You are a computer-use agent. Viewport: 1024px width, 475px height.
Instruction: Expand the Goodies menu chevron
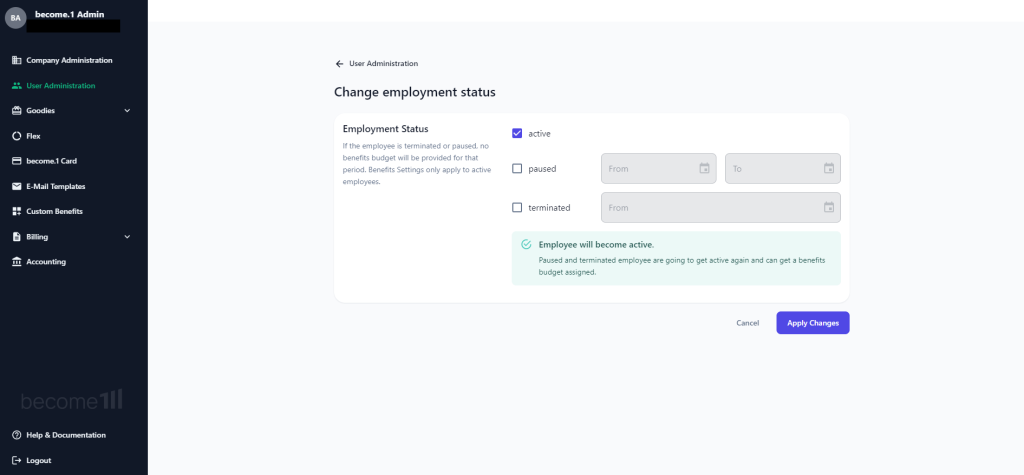pos(127,110)
